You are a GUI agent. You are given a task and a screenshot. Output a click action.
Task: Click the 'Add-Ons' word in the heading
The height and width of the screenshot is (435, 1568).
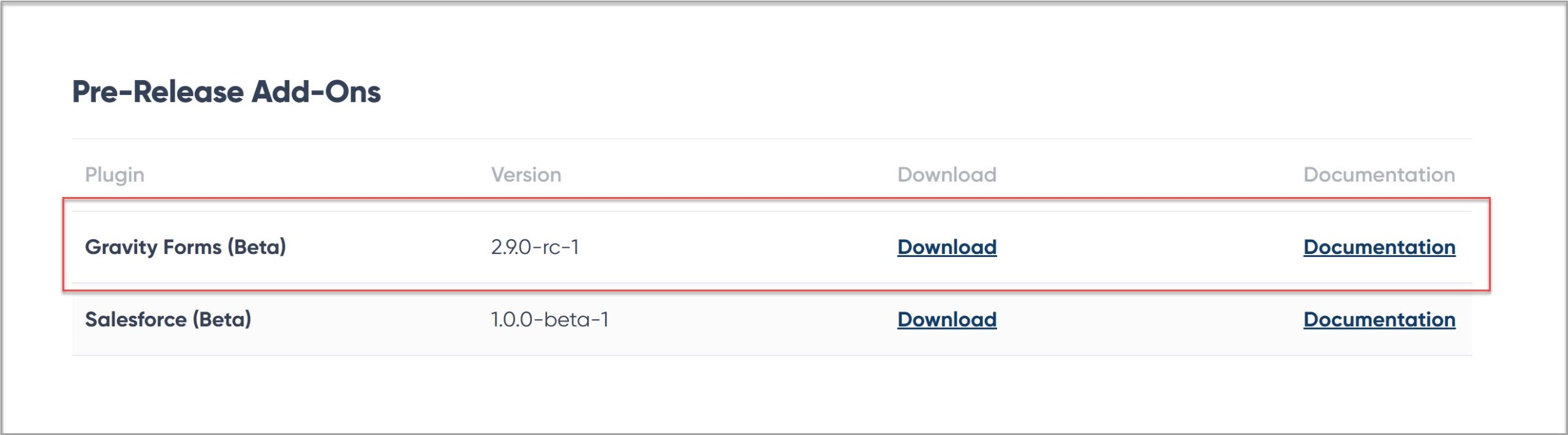point(316,92)
